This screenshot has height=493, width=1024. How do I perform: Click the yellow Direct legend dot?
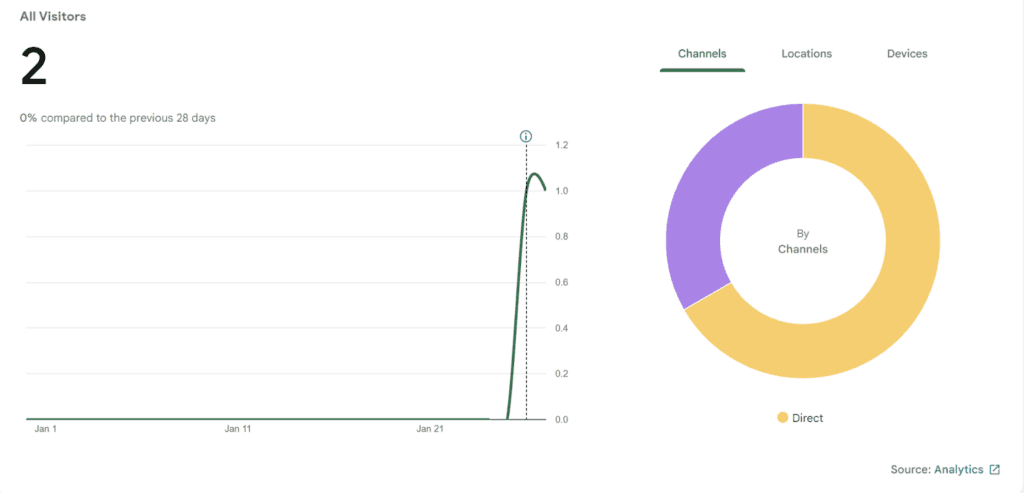tap(782, 418)
